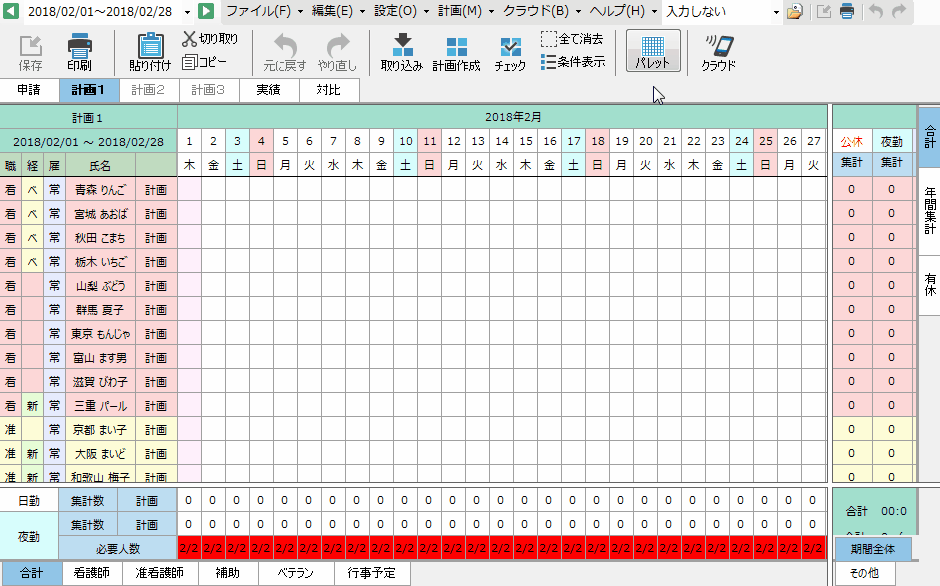Screen dimensions: 940x586
Task: Click the 印刷 (print) toolbar icon
Action: click(x=79, y=46)
